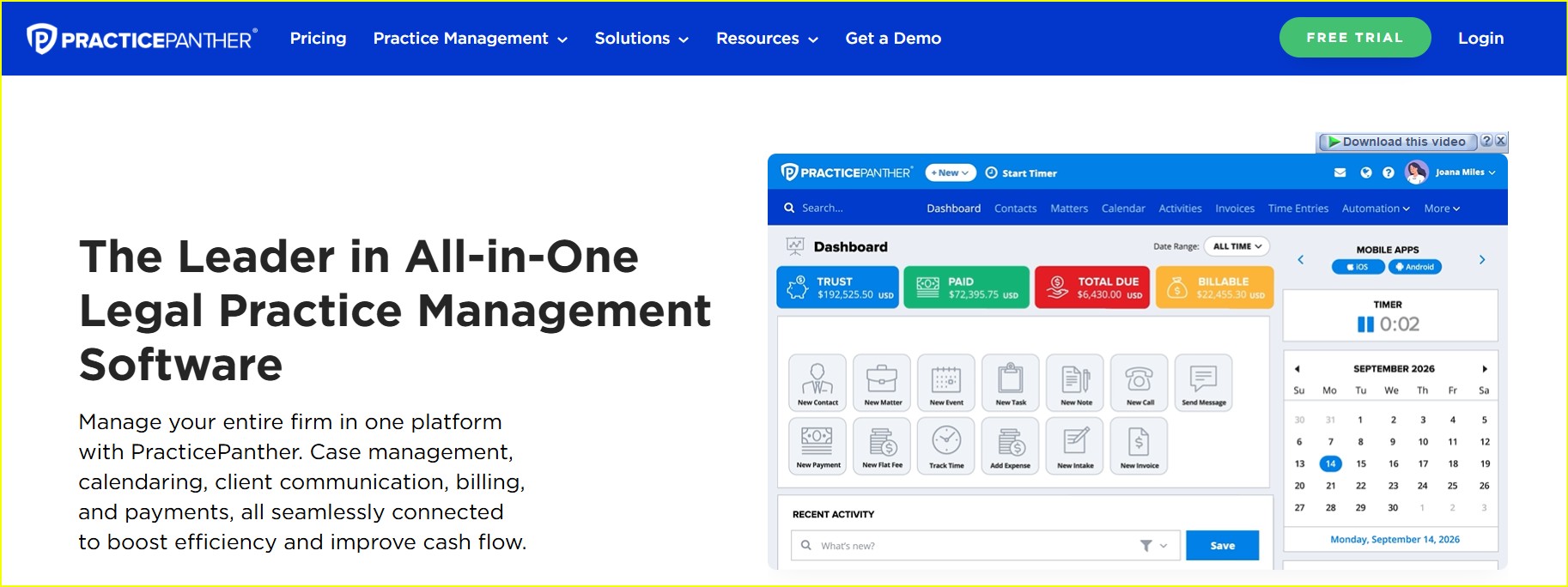Viewport: 1568px width, 587px height.
Task: Open the Contacts tab
Action: (x=1015, y=209)
